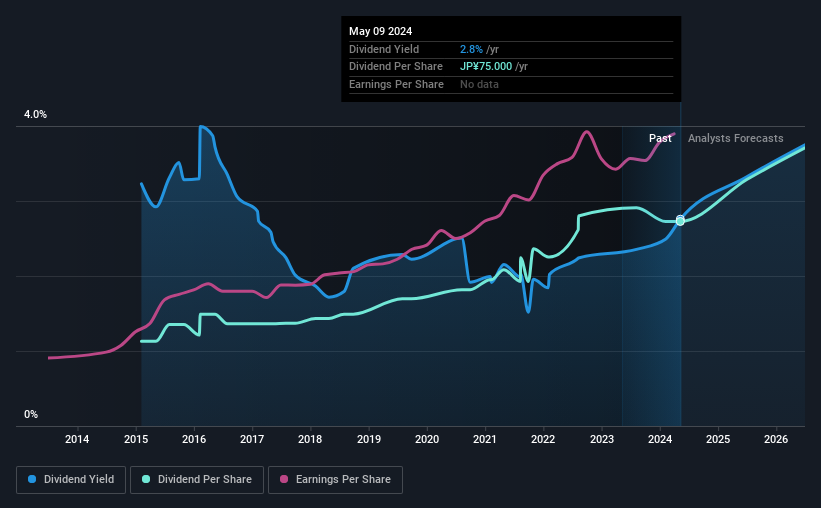Viewport: 821px width, 508px height.
Task: Click the 0% y-axis label
Action: coord(31,414)
